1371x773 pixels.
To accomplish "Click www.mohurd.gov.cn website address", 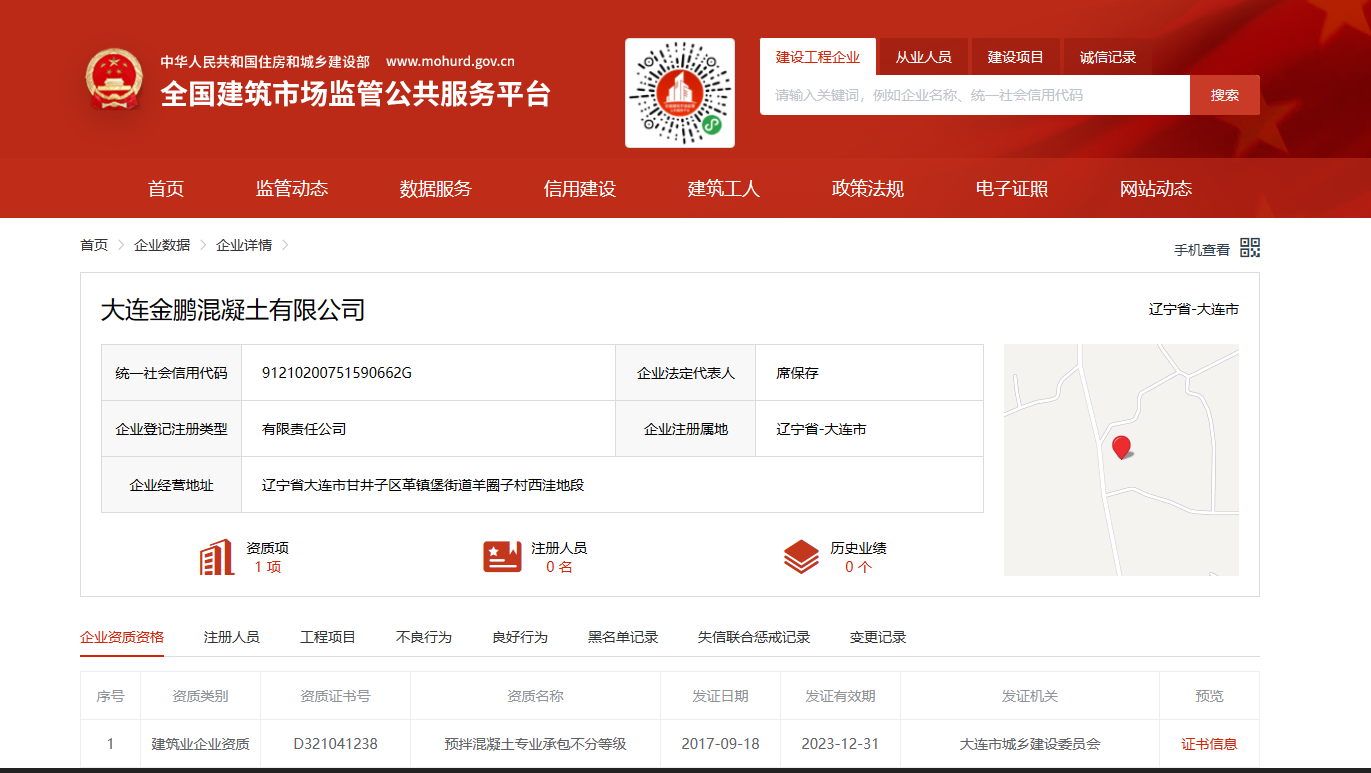I will pyautogui.click(x=450, y=61).
